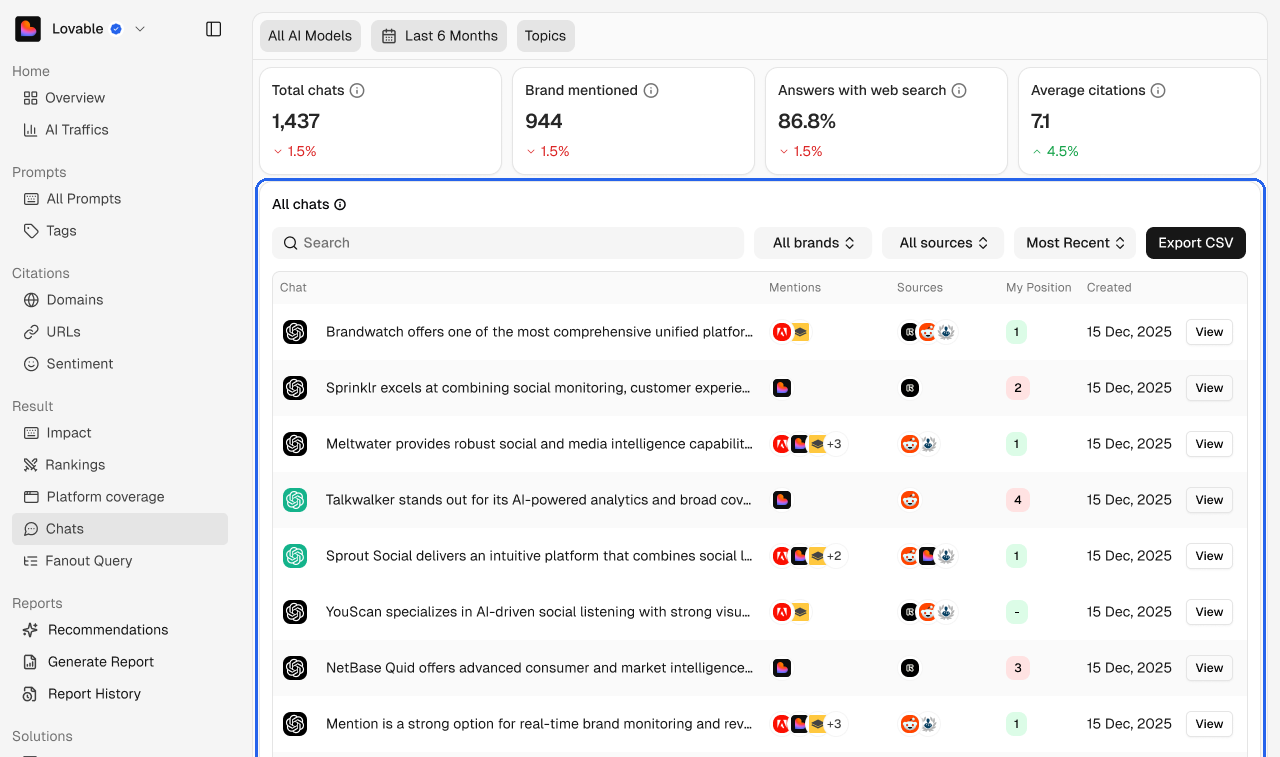
Task: Click ChatGPT icon in YouScan row
Action: (x=294, y=612)
